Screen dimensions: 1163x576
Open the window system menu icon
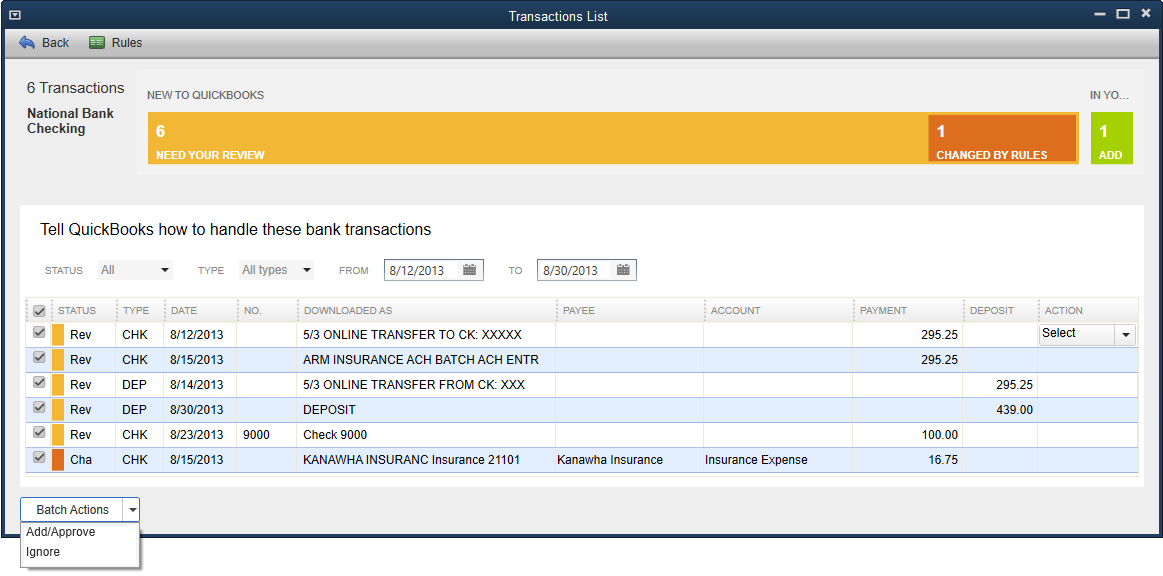(14, 15)
